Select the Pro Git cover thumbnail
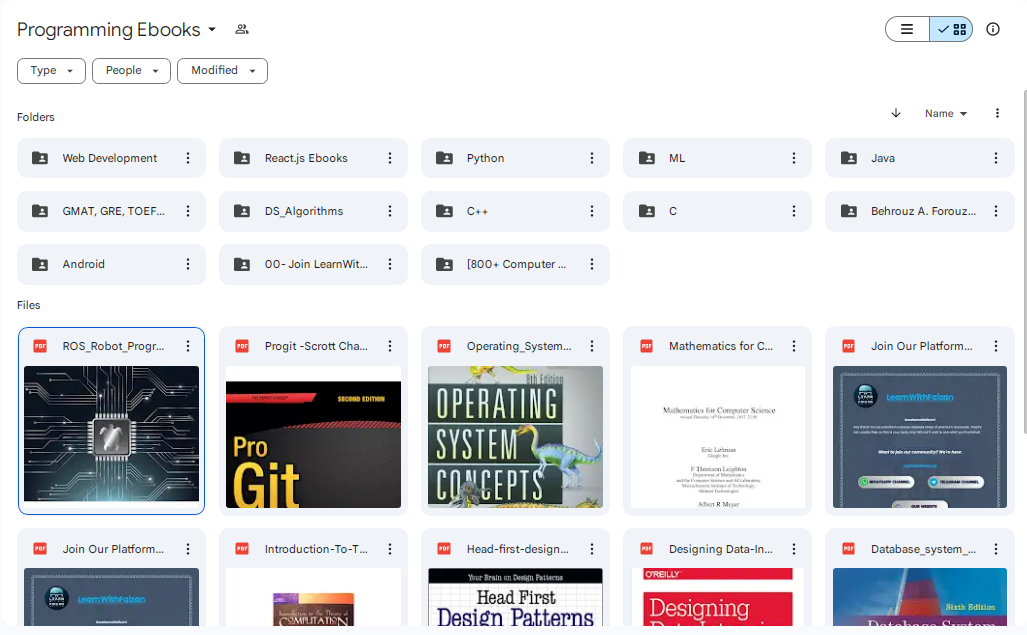The width and height of the screenshot is (1027, 635). (313, 437)
